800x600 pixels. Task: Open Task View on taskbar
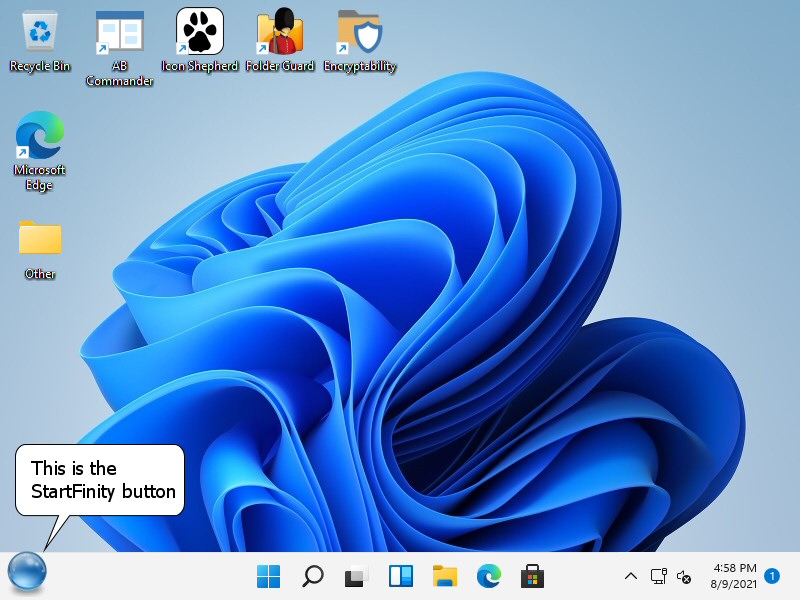pyautogui.click(x=357, y=577)
